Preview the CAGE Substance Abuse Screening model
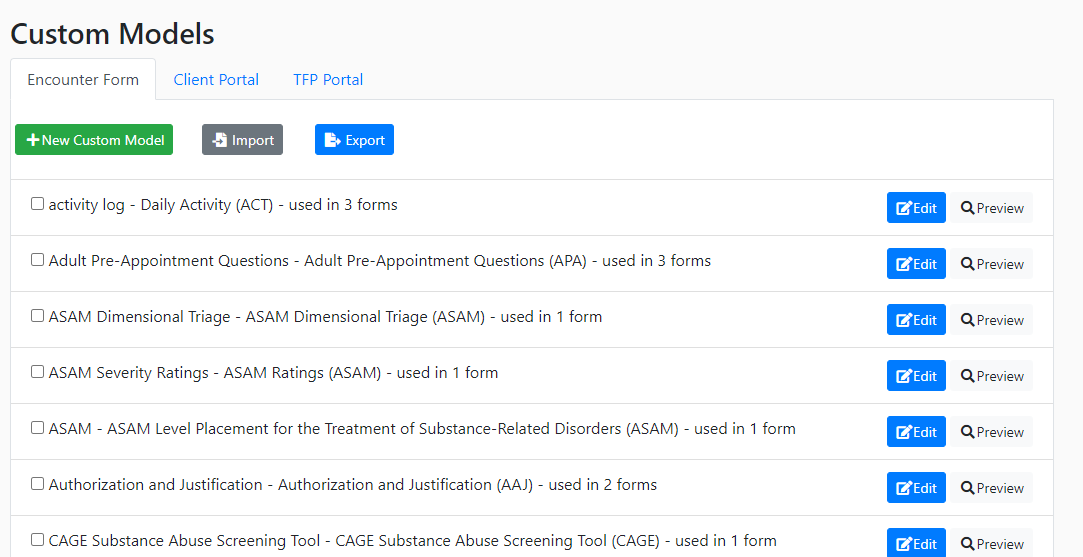1083x557 pixels. [992, 543]
